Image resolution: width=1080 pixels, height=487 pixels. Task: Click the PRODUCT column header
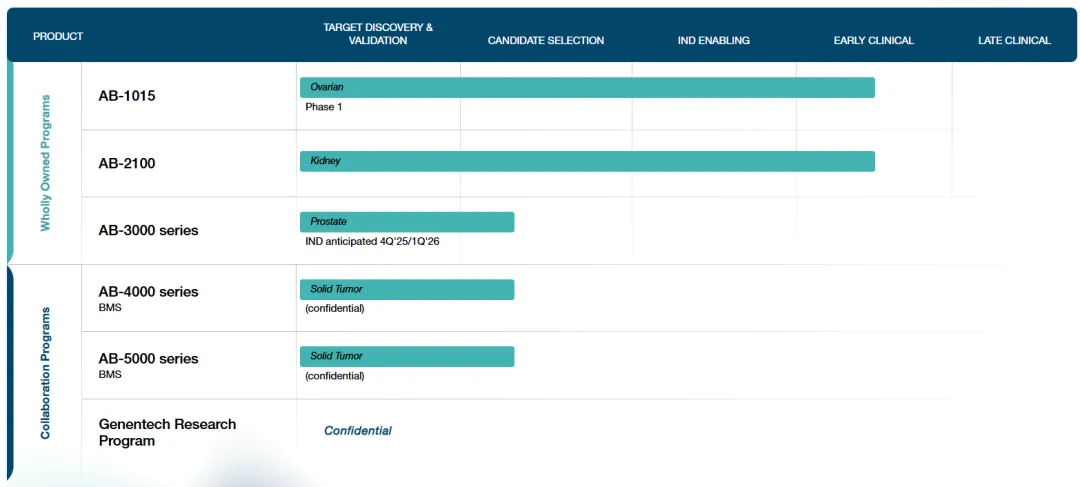click(58, 37)
